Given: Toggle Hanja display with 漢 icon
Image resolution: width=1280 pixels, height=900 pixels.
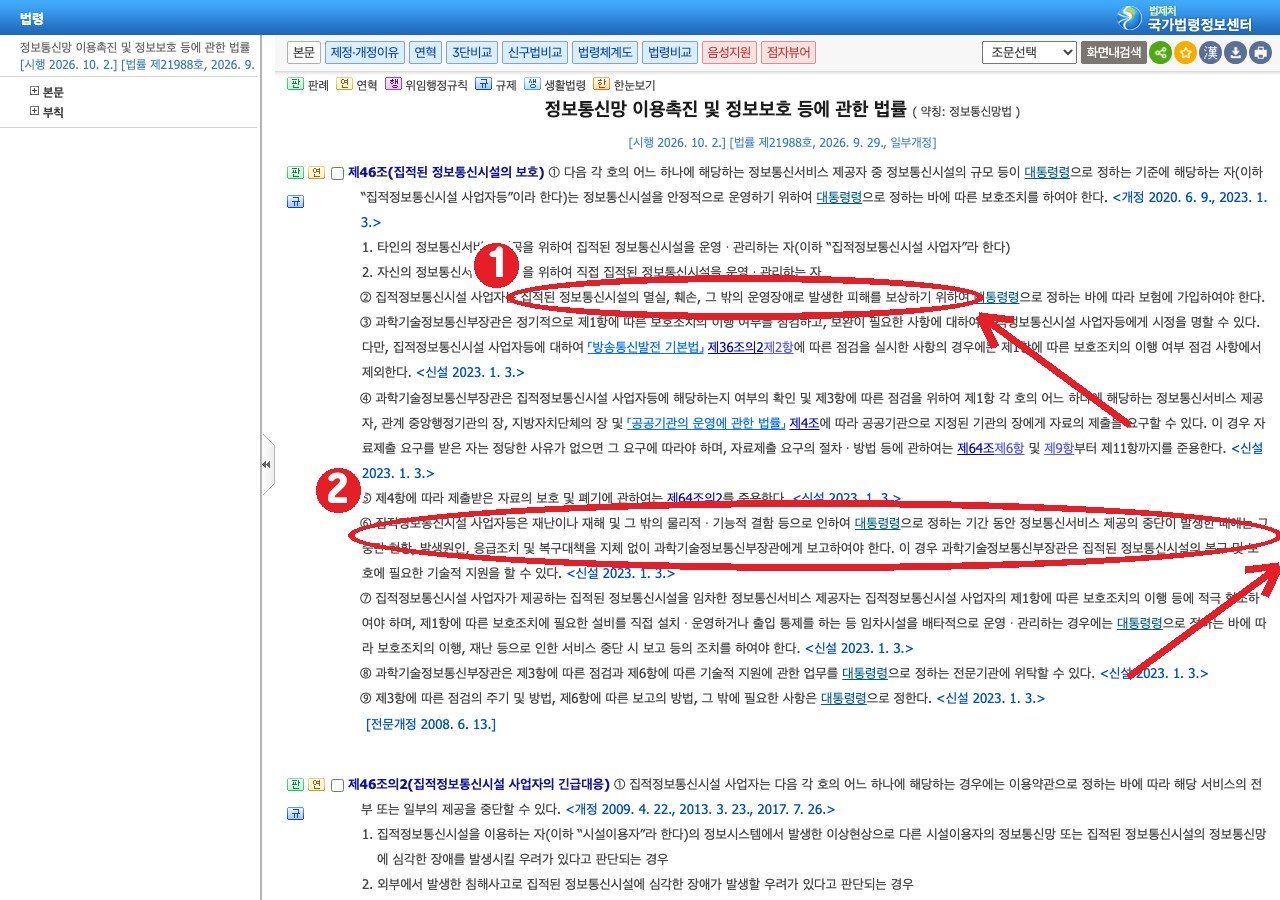Looking at the screenshot, I should pos(1211,53).
